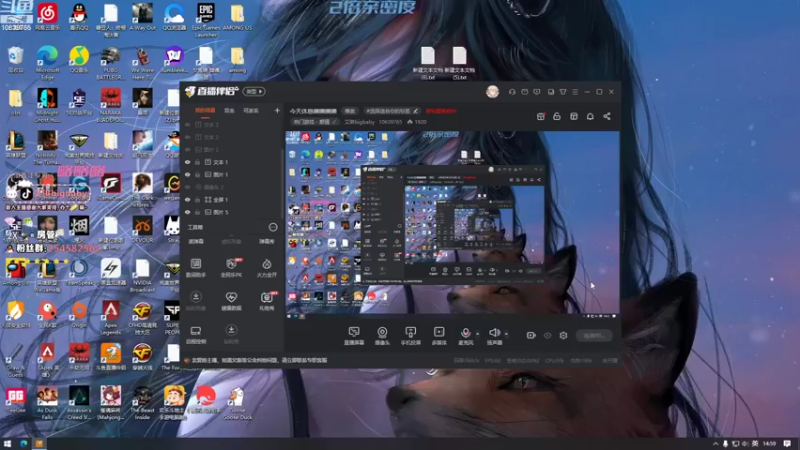
Task: Open the notification center in taskbar
Action: (787, 443)
